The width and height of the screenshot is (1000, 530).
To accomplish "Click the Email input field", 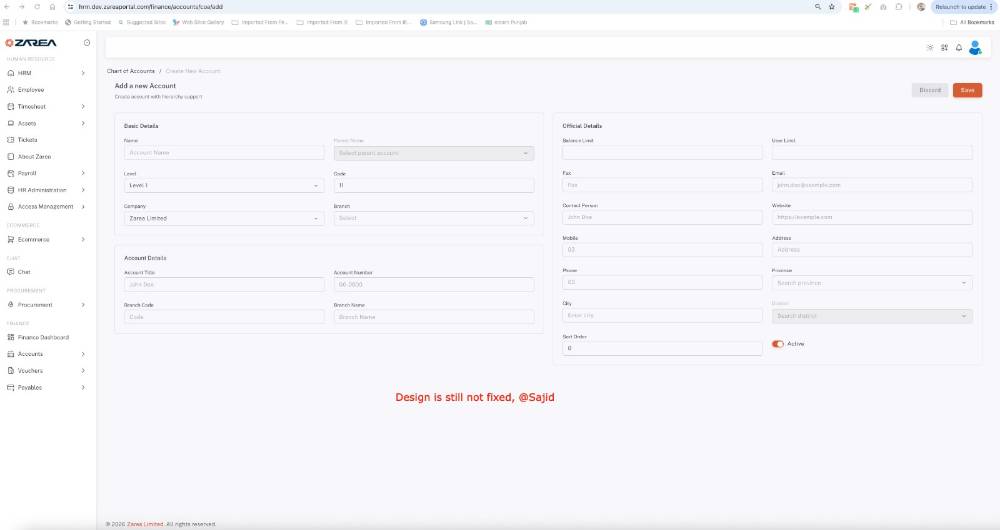I will point(872,185).
